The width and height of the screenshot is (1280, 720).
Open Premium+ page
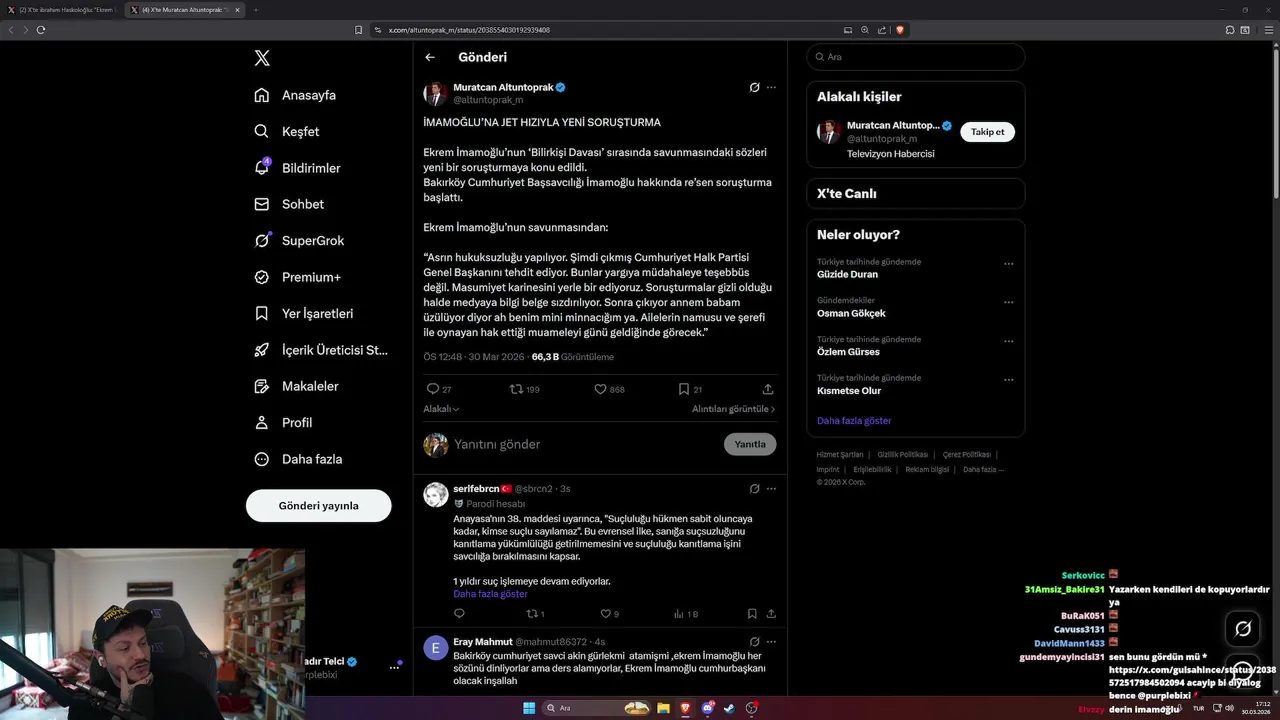pyautogui.click(x=297, y=277)
